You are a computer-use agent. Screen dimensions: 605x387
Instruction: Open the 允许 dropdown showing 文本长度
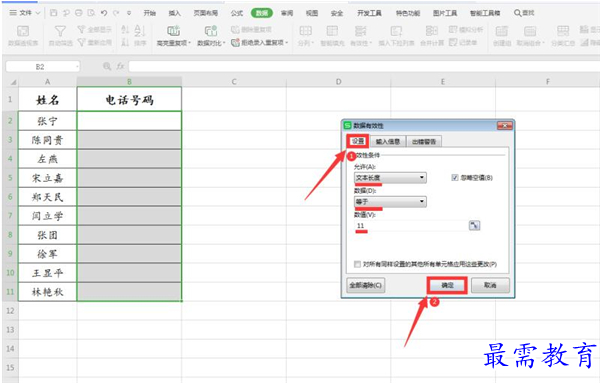[x=390, y=177]
